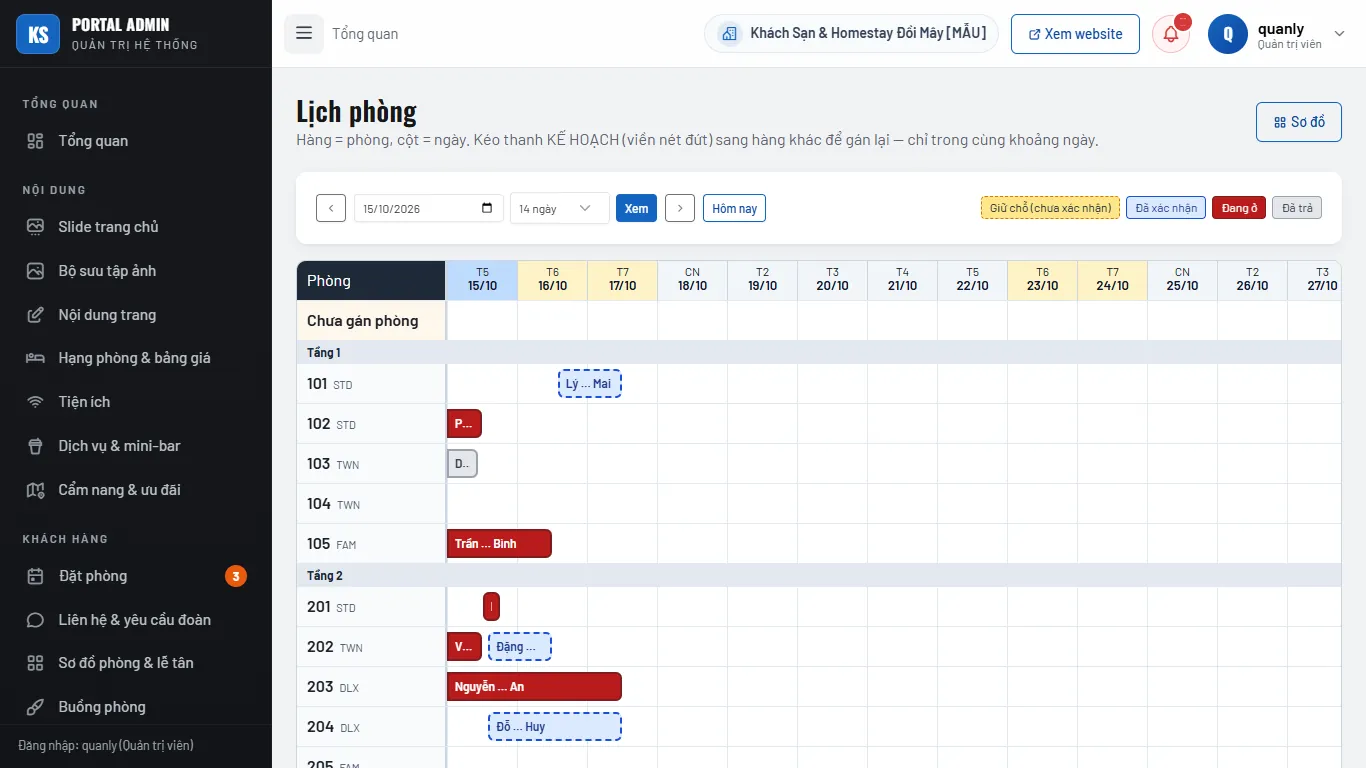Open the 14 ngày range dropdown
1366x768 pixels.
(x=559, y=208)
